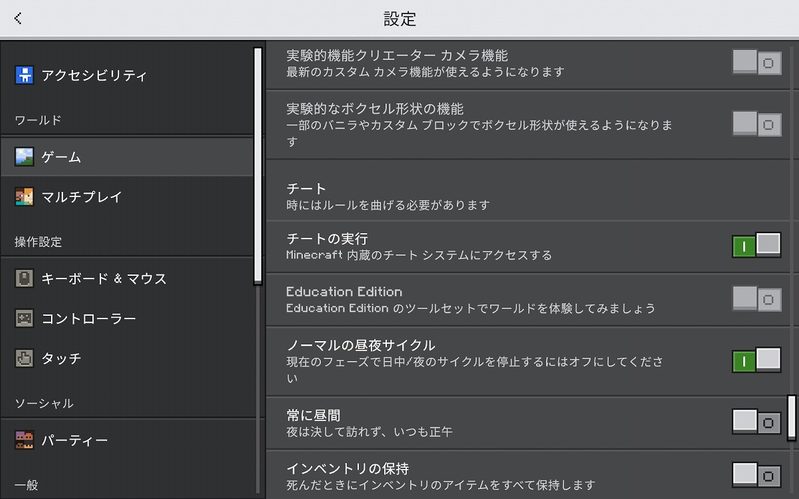Enable 実験的機能クリエーター カメラ機能 toggle
This screenshot has width=799, height=499.
coord(757,62)
